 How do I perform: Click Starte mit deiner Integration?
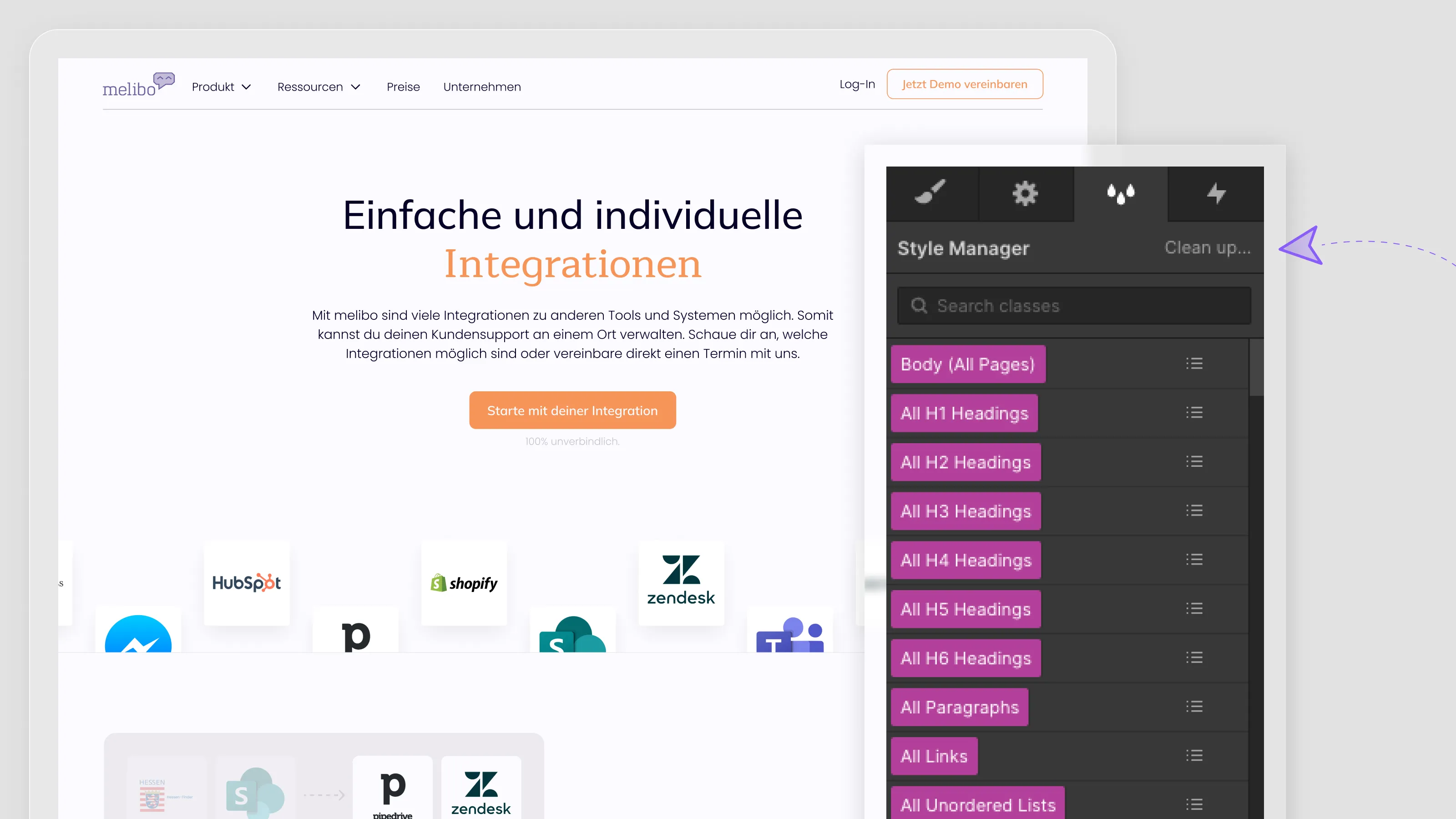[x=572, y=410]
